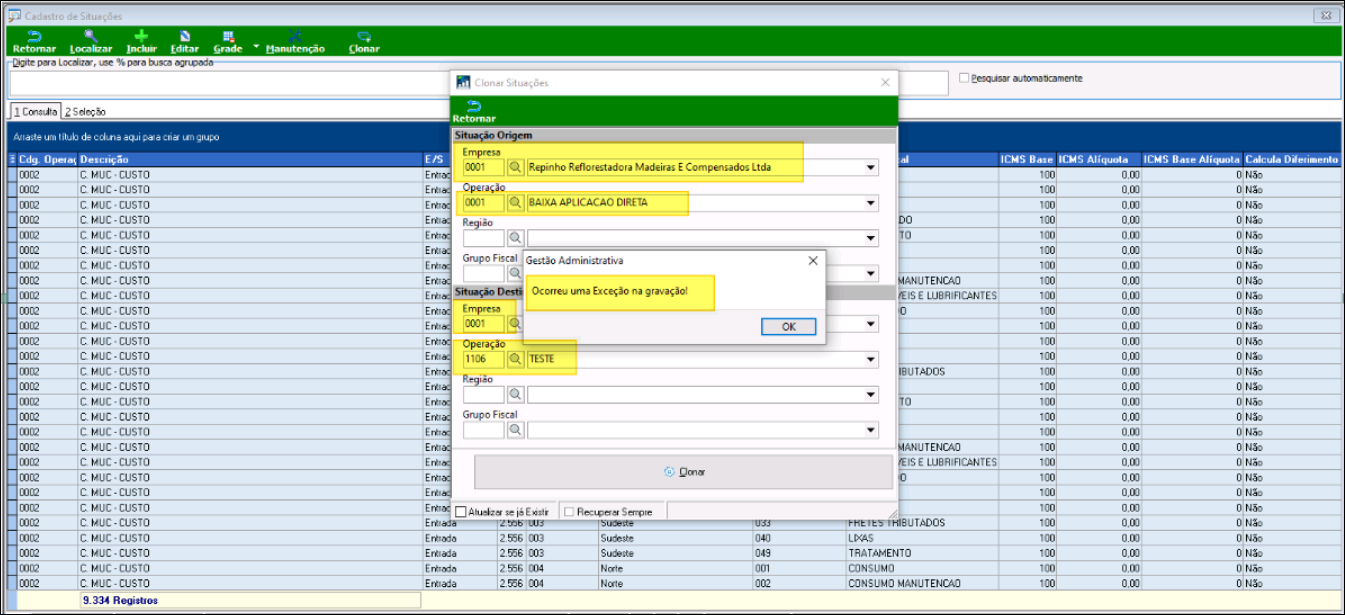Expand the origin Empresa Repinho dropdown
The width and height of the screenshot is (1345, 615).
pyautogui.click(x=870, y=168)
